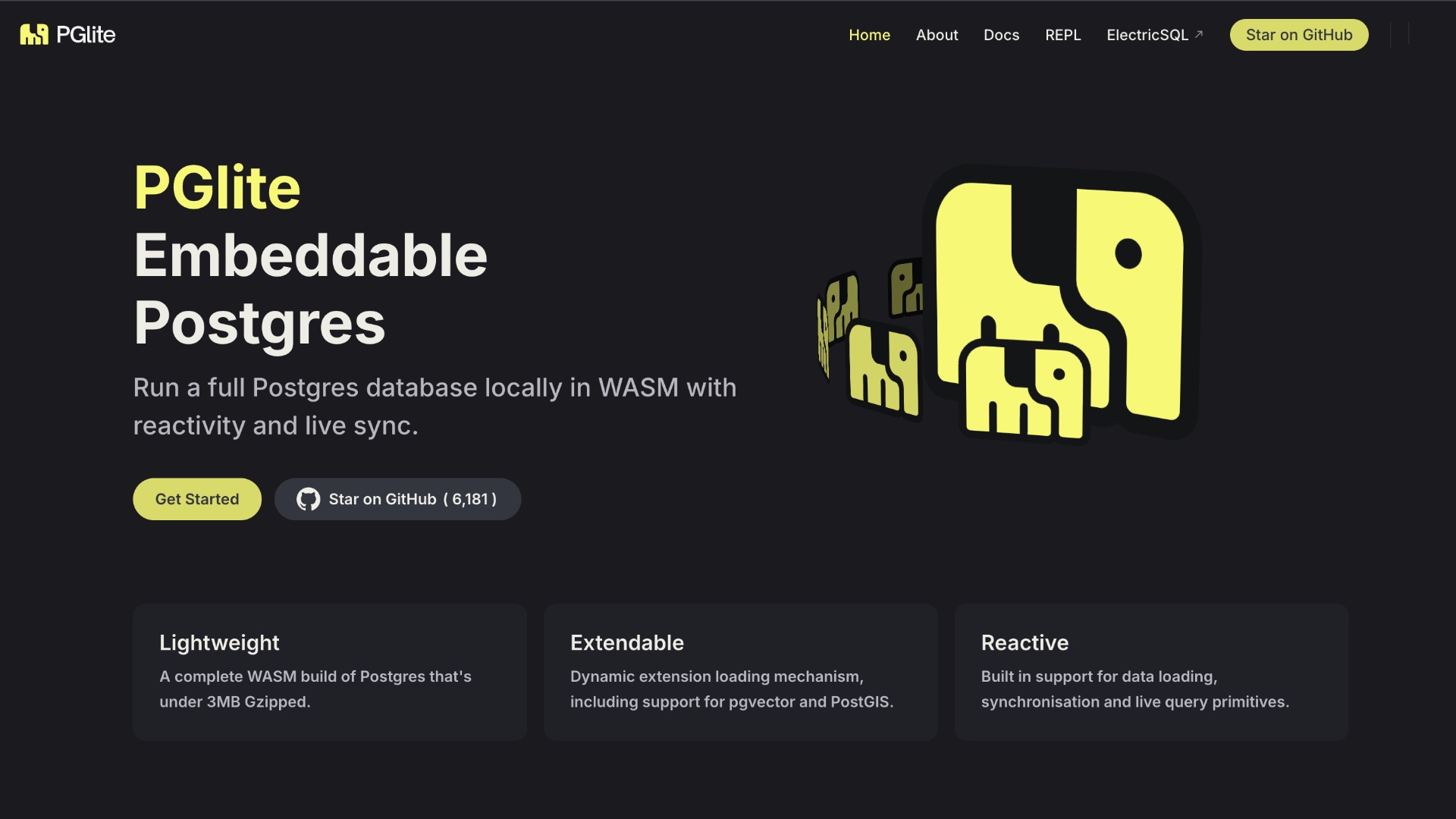
Task: Click the 'live query primitives' description text
Action: [1212, 702]
